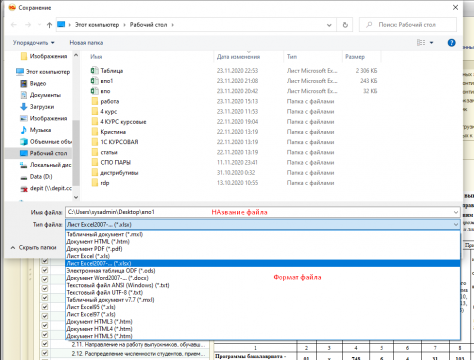Viewport: 474px width, 360px height.
Task: Choose Документ PDF (*.pdf) format
Action: pos(263,249)
